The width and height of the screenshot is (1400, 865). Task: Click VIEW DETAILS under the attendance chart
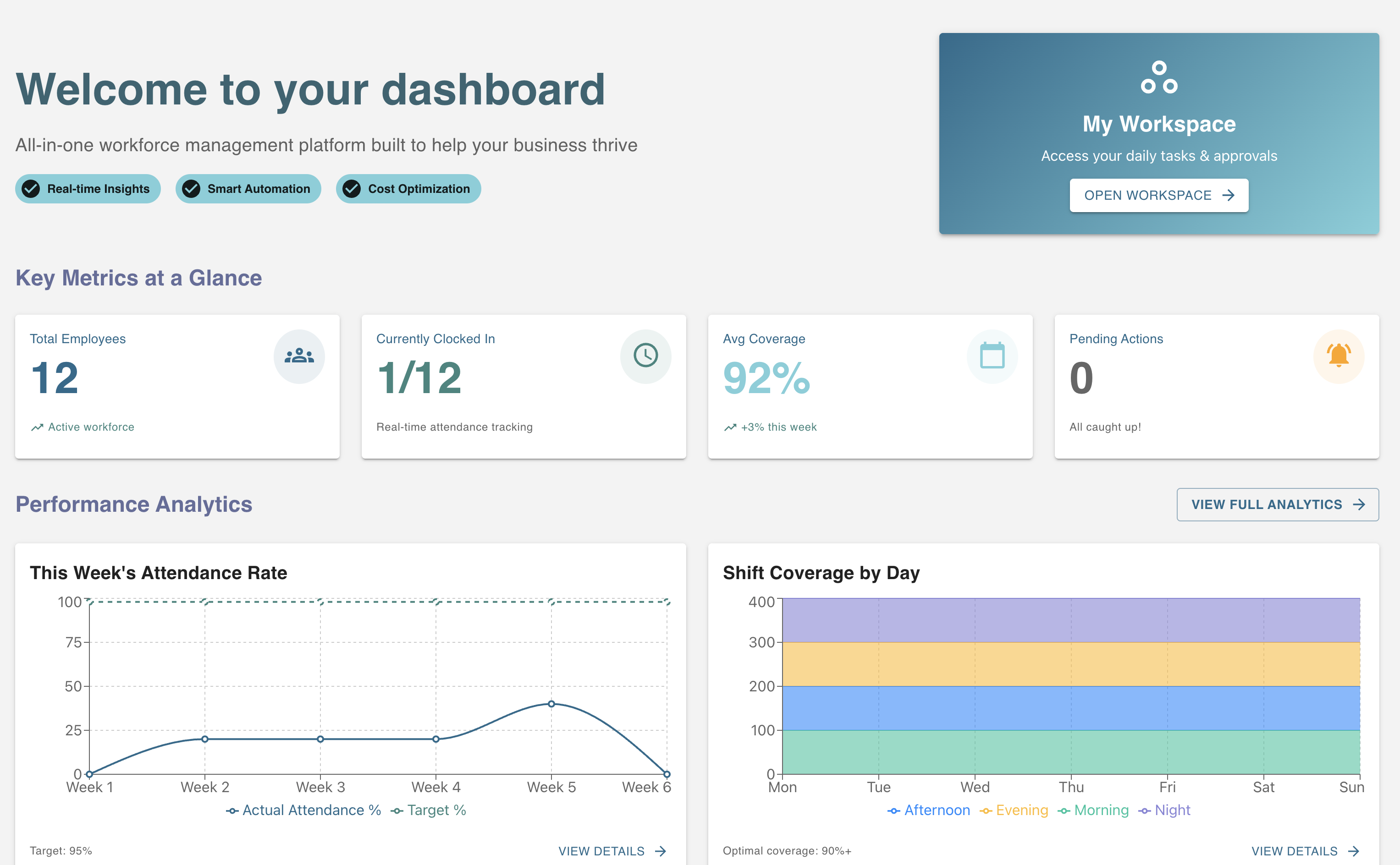612,851
